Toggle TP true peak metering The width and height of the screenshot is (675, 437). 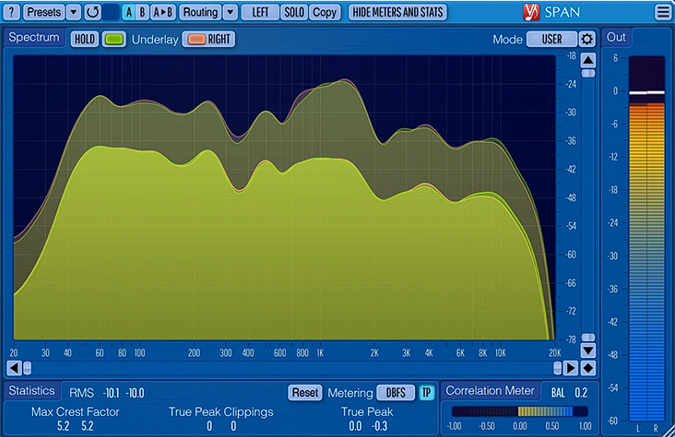coord(427,393)
